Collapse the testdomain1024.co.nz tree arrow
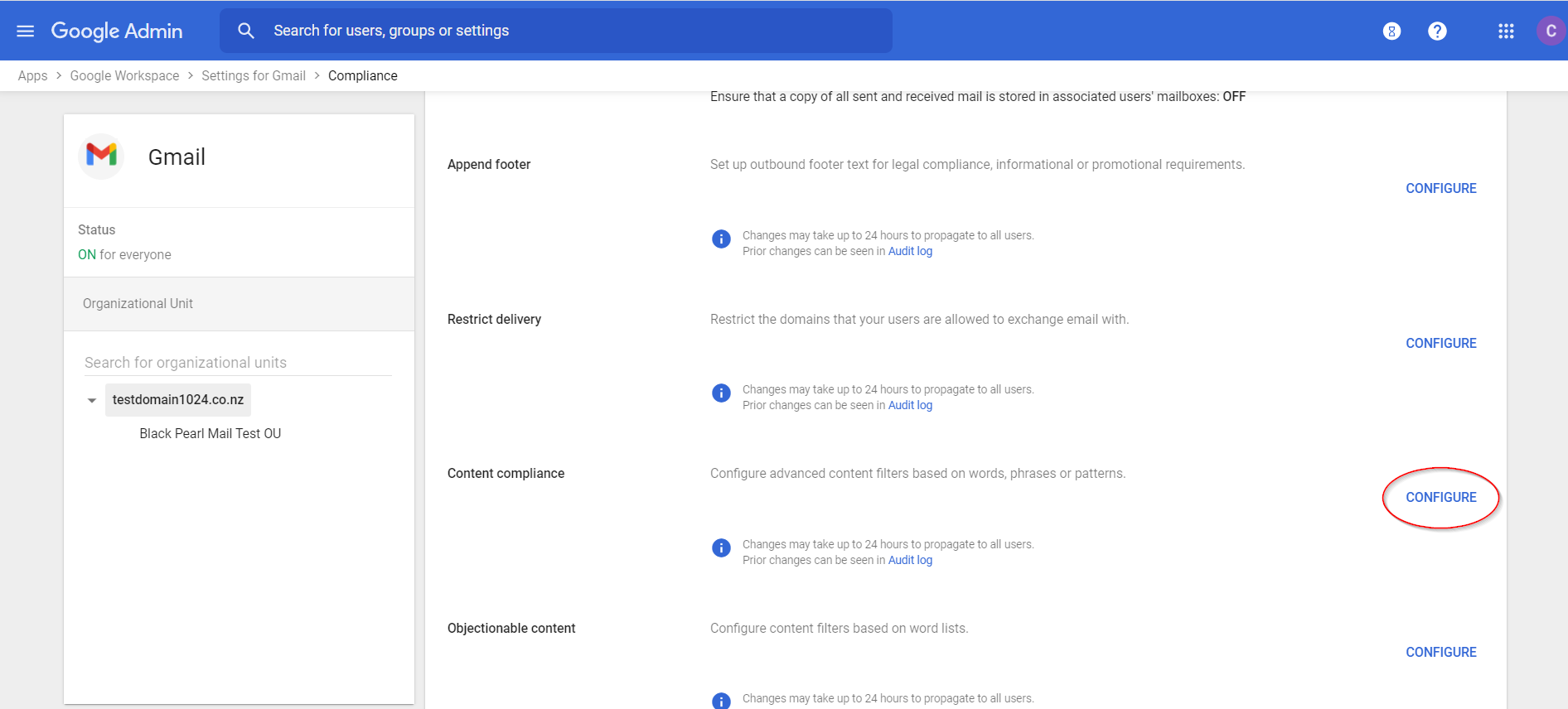Viewport: 1568px width, 709px height. pyautogui.click(x=92, y=400)
